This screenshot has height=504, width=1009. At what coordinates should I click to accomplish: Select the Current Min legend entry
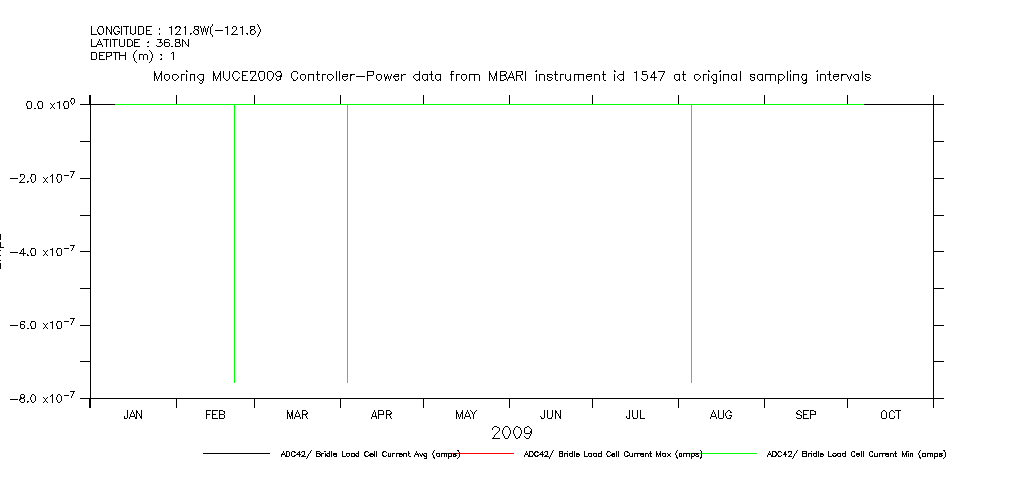(855, 454)
